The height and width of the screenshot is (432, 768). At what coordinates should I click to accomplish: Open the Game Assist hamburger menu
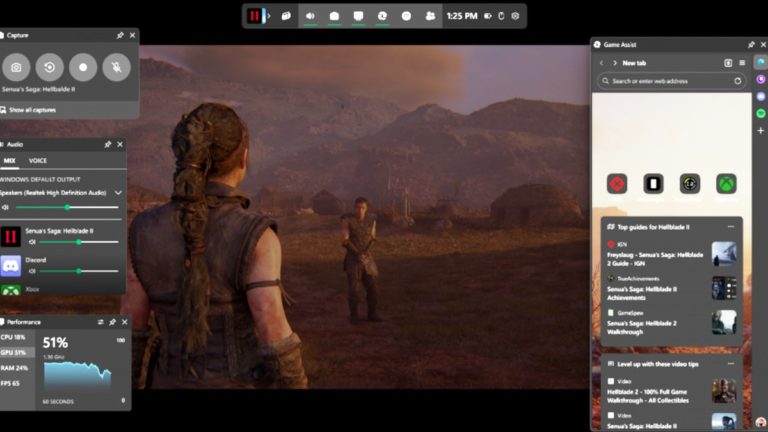tap(742, 63)
